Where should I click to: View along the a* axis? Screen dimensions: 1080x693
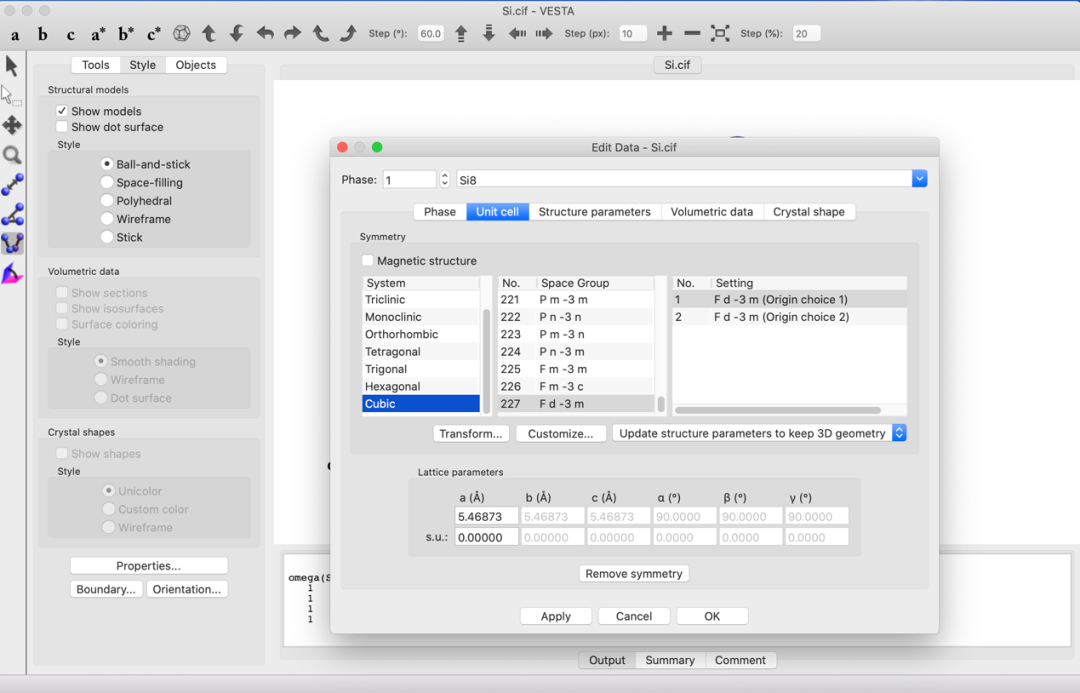click(x=98, y=34)
